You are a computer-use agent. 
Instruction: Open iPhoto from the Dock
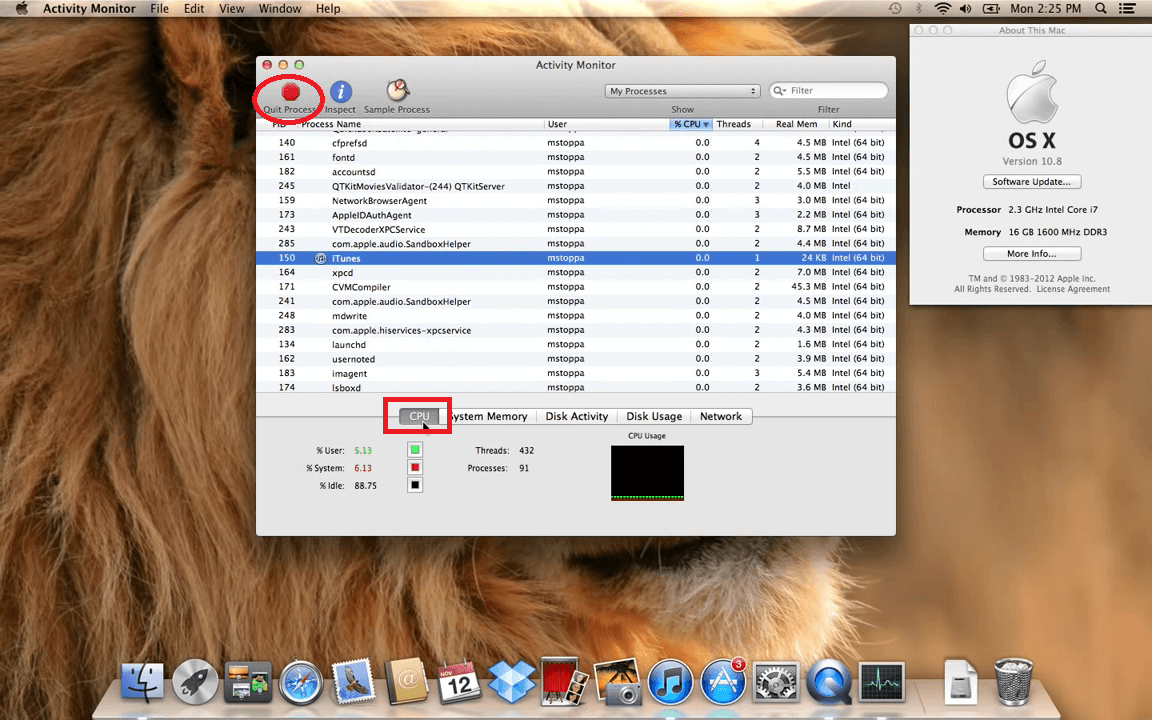(x=617, y=681)
